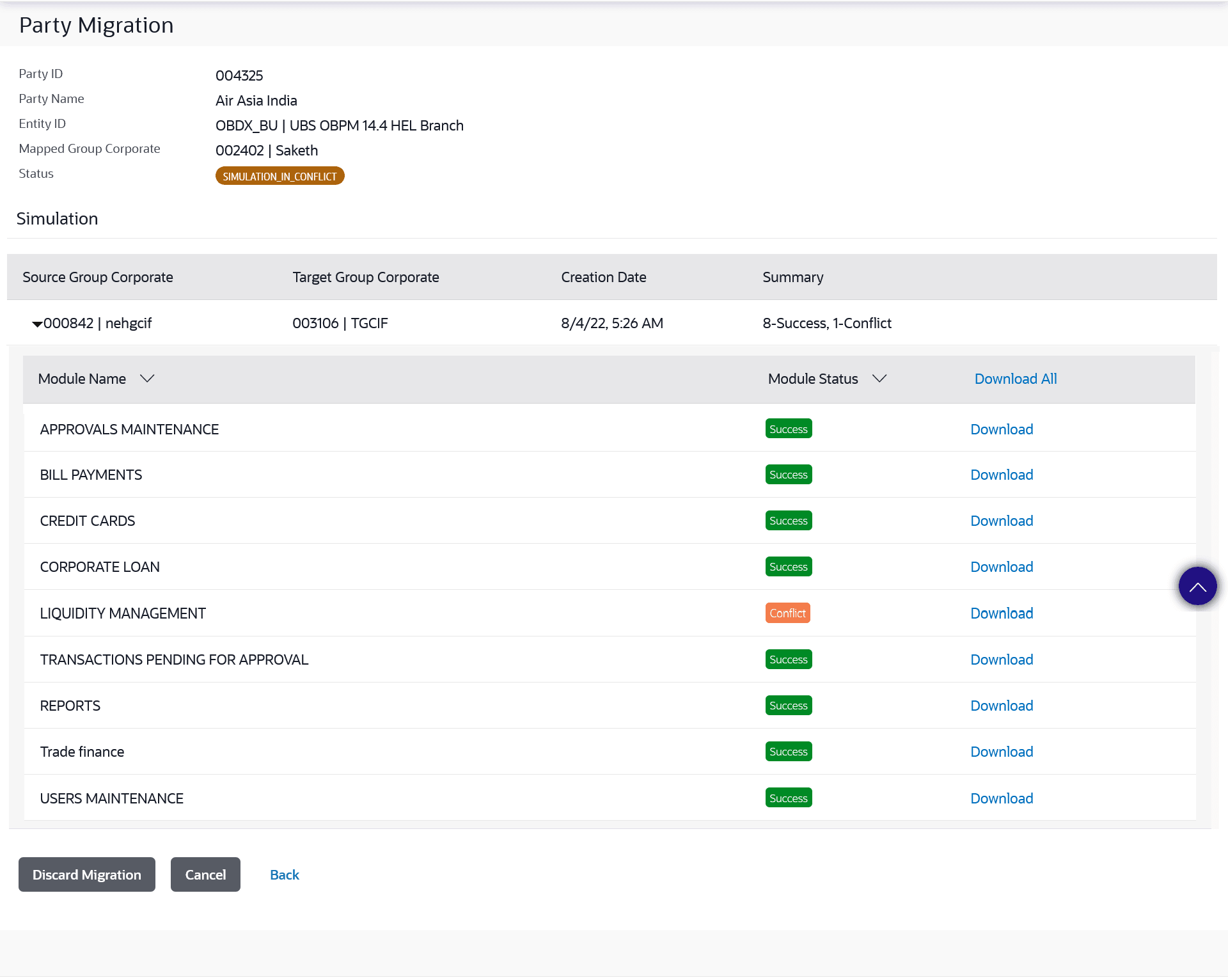Viewport: 1228px width, 980px height.
Task: Click the Conflict status badge for Liquidity Management
Action: [x=787, y=613]
